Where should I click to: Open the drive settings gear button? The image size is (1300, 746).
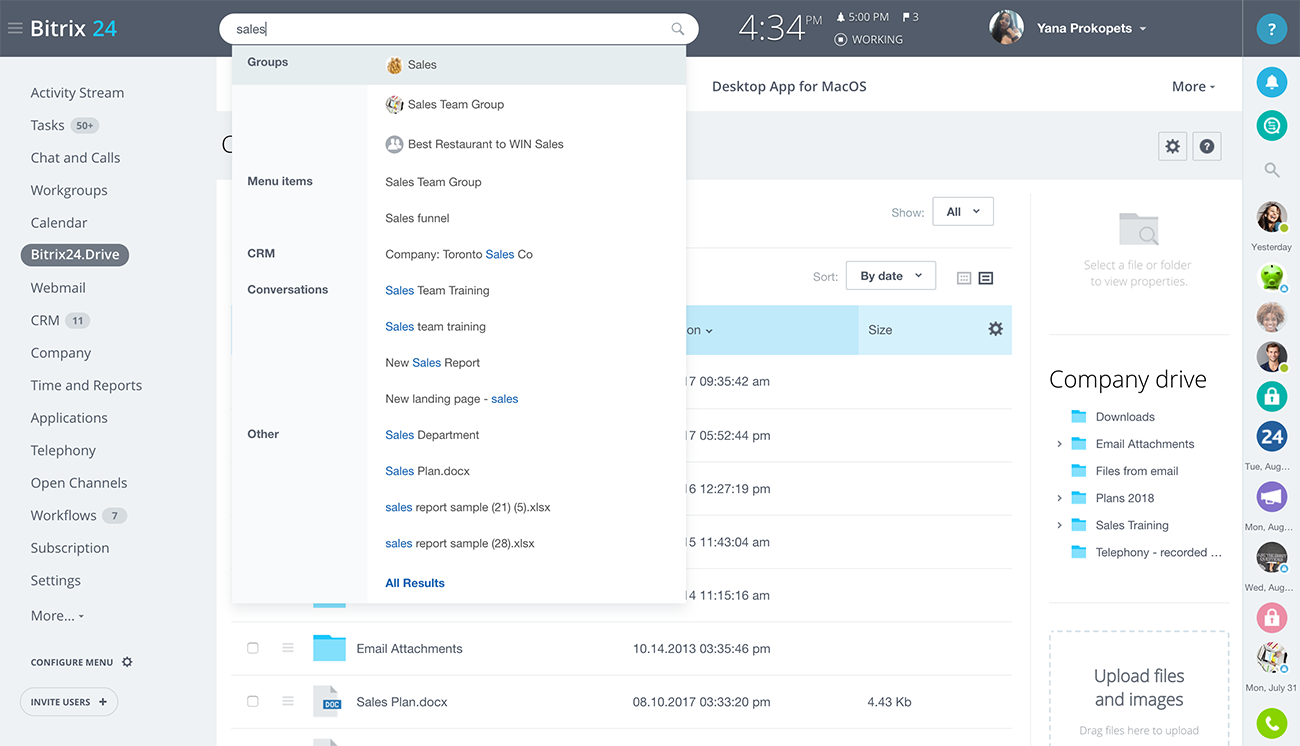pos(1172,146)
